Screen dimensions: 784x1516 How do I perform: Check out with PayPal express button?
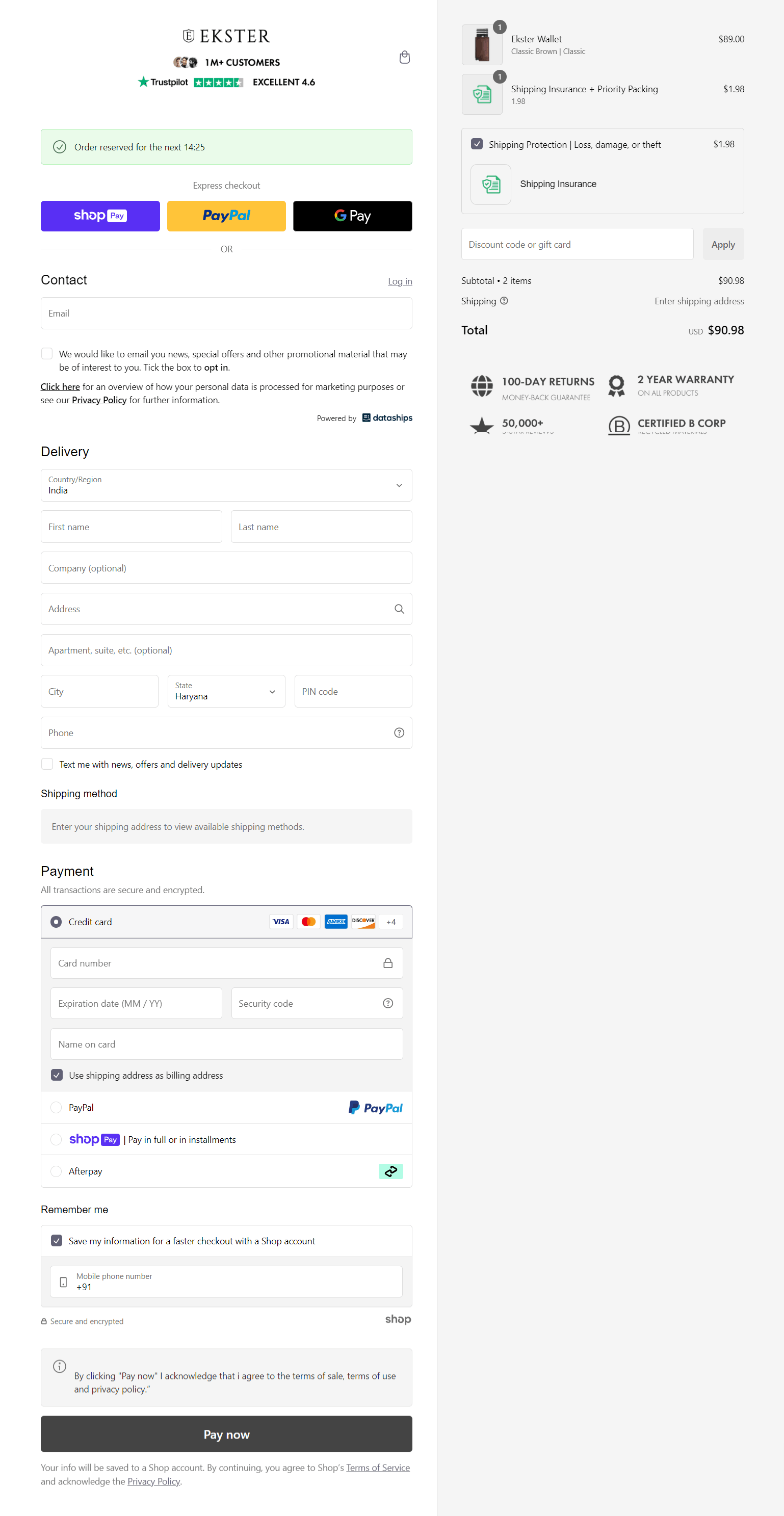pos(226,216)
